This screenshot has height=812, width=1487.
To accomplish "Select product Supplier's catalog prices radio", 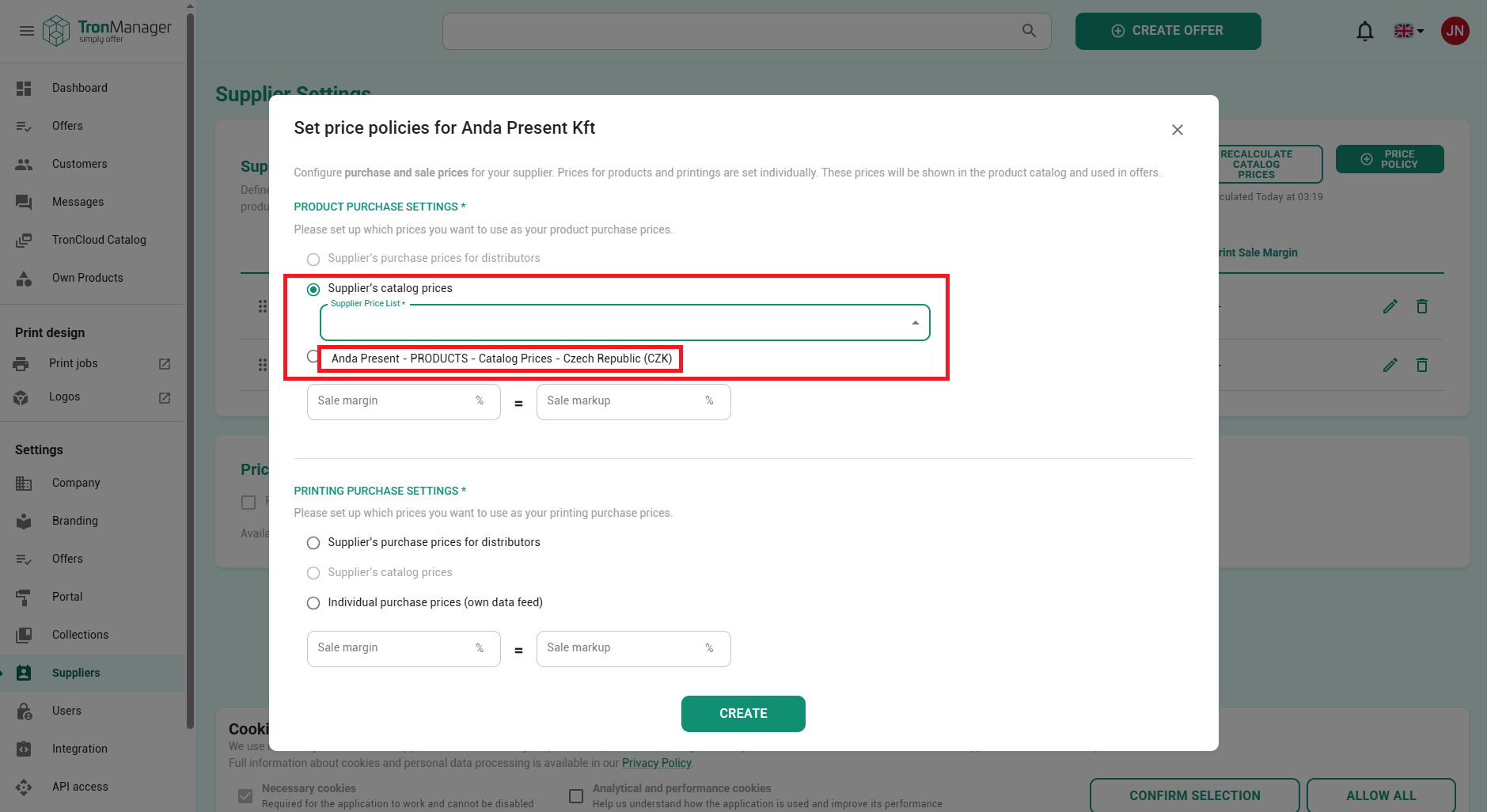I will 313,290.
